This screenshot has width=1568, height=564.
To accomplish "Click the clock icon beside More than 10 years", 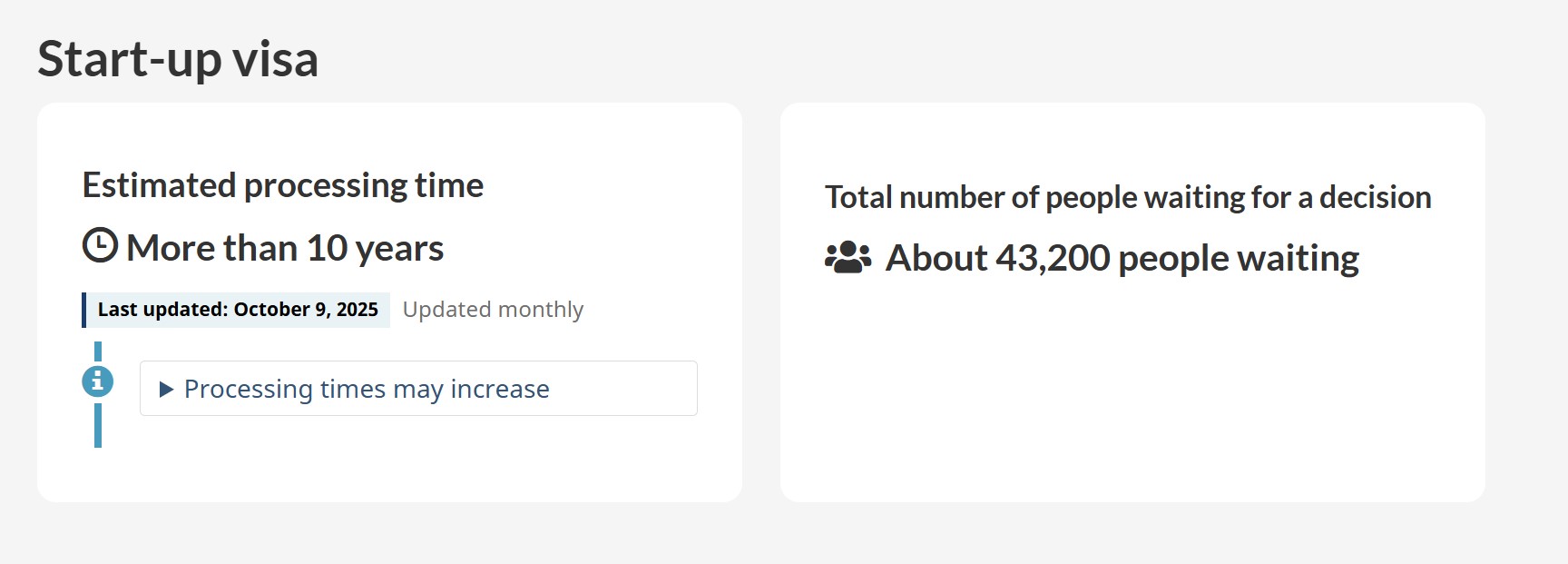I will click(100, 246).
